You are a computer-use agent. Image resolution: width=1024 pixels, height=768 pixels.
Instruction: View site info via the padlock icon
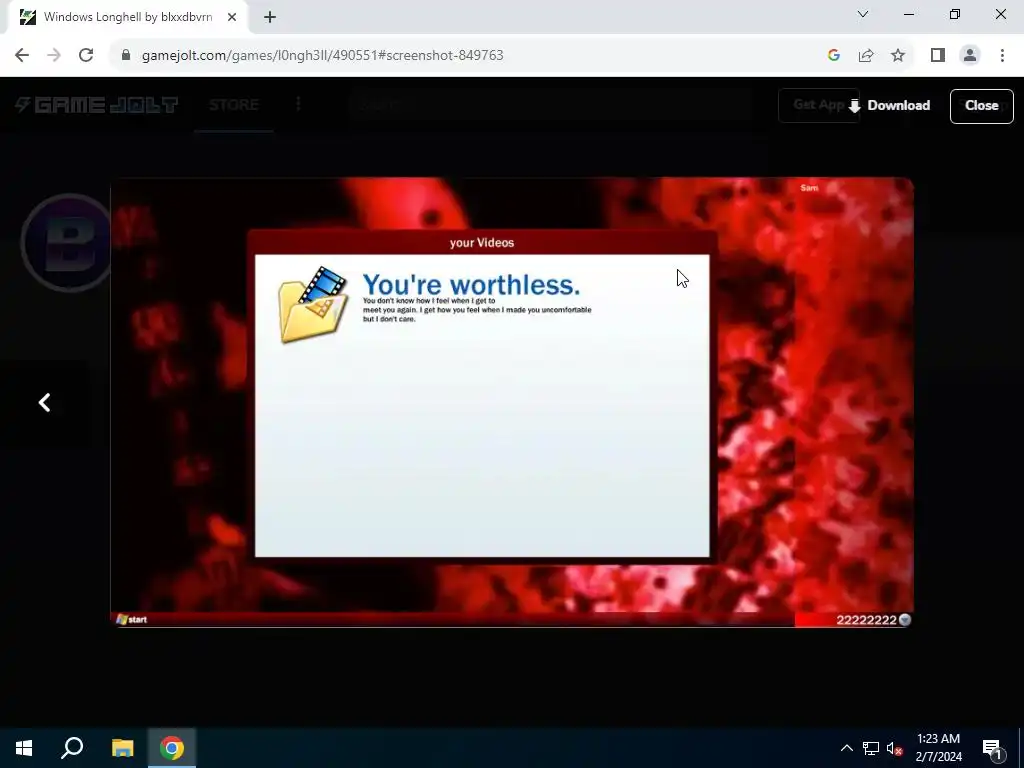coord(126,56)
